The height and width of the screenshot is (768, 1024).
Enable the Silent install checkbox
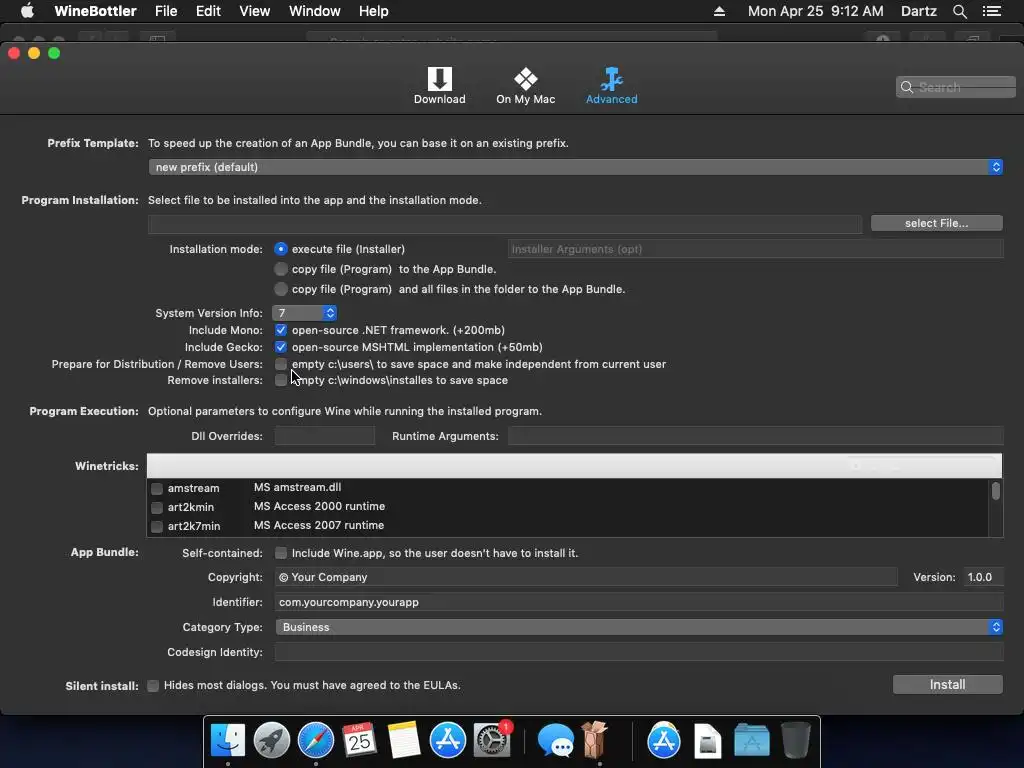(153, 686)
